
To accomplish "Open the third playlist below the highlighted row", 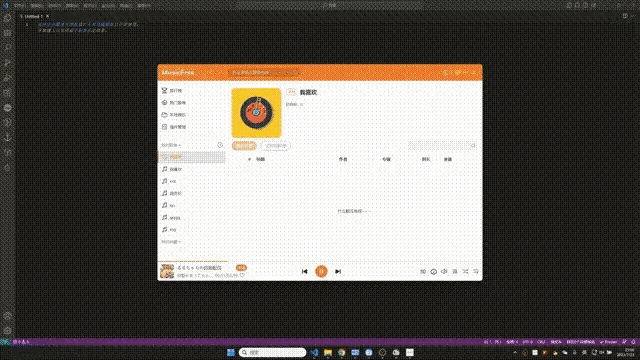I will [191, 193].
